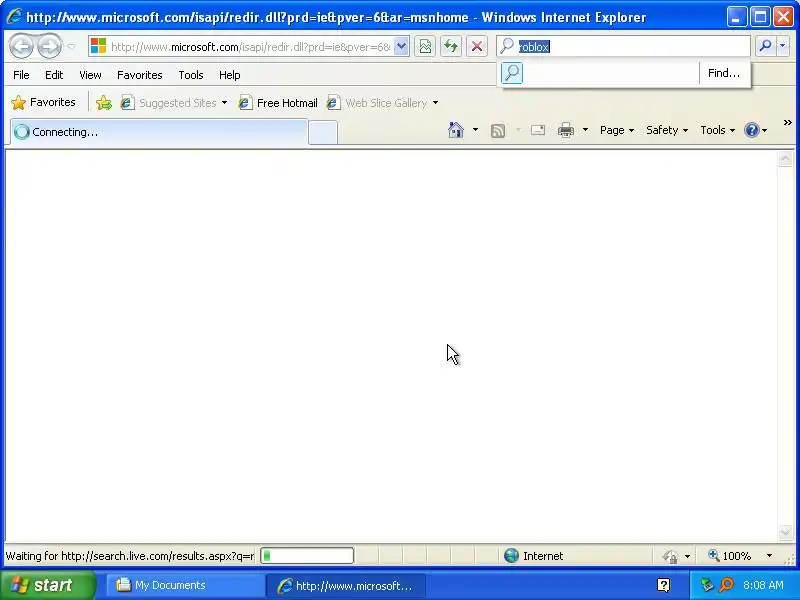The height and width of the screenshot is (600, 800).
Task: Toggle the Compatibility View icon
Action: tap(425, 46)
